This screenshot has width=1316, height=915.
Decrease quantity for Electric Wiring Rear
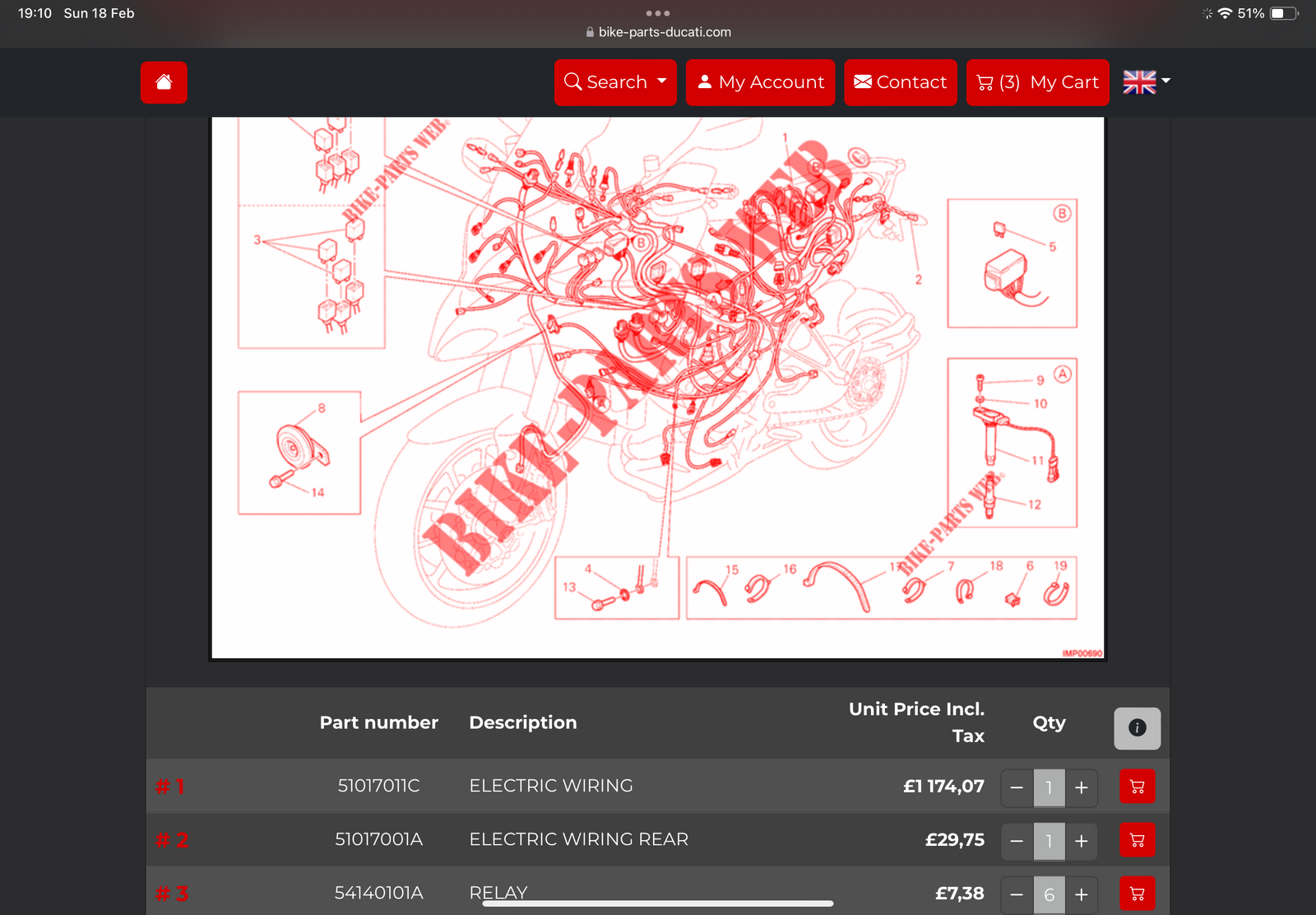(x=1017, y=841)
